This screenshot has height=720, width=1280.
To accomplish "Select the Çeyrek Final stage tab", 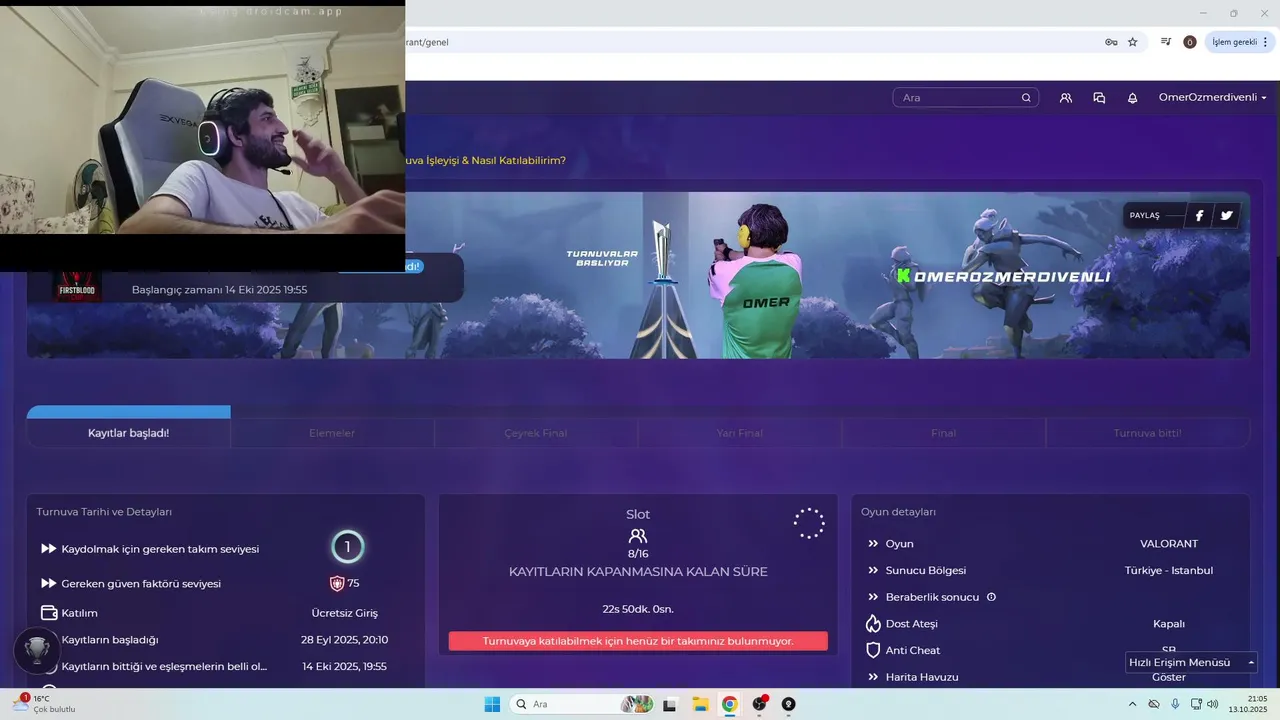I will (536, 433).
